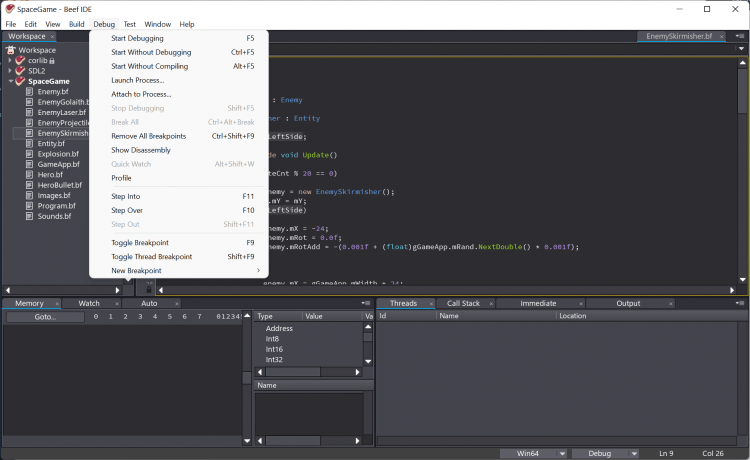Click the SDL2 project checkmark icon
The width and height of the screenshot is (750, 460).
click(x=20, y=71)
